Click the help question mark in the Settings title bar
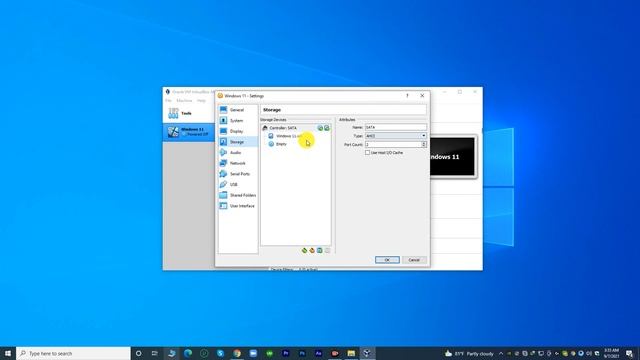Screen dimensions: 640x360 click(407, 96)
